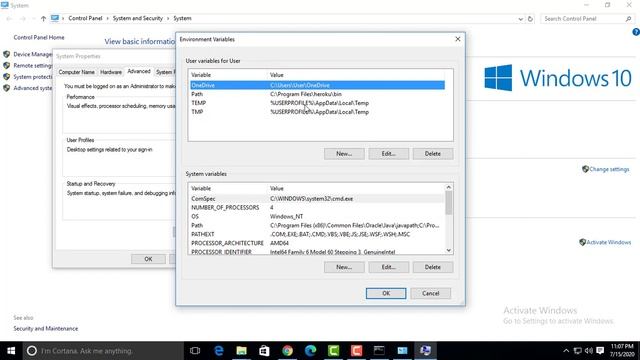The width and height of the screenshot is (640, 360).
Task: Click the Cortana circle icon
Action: click(32, 351)
